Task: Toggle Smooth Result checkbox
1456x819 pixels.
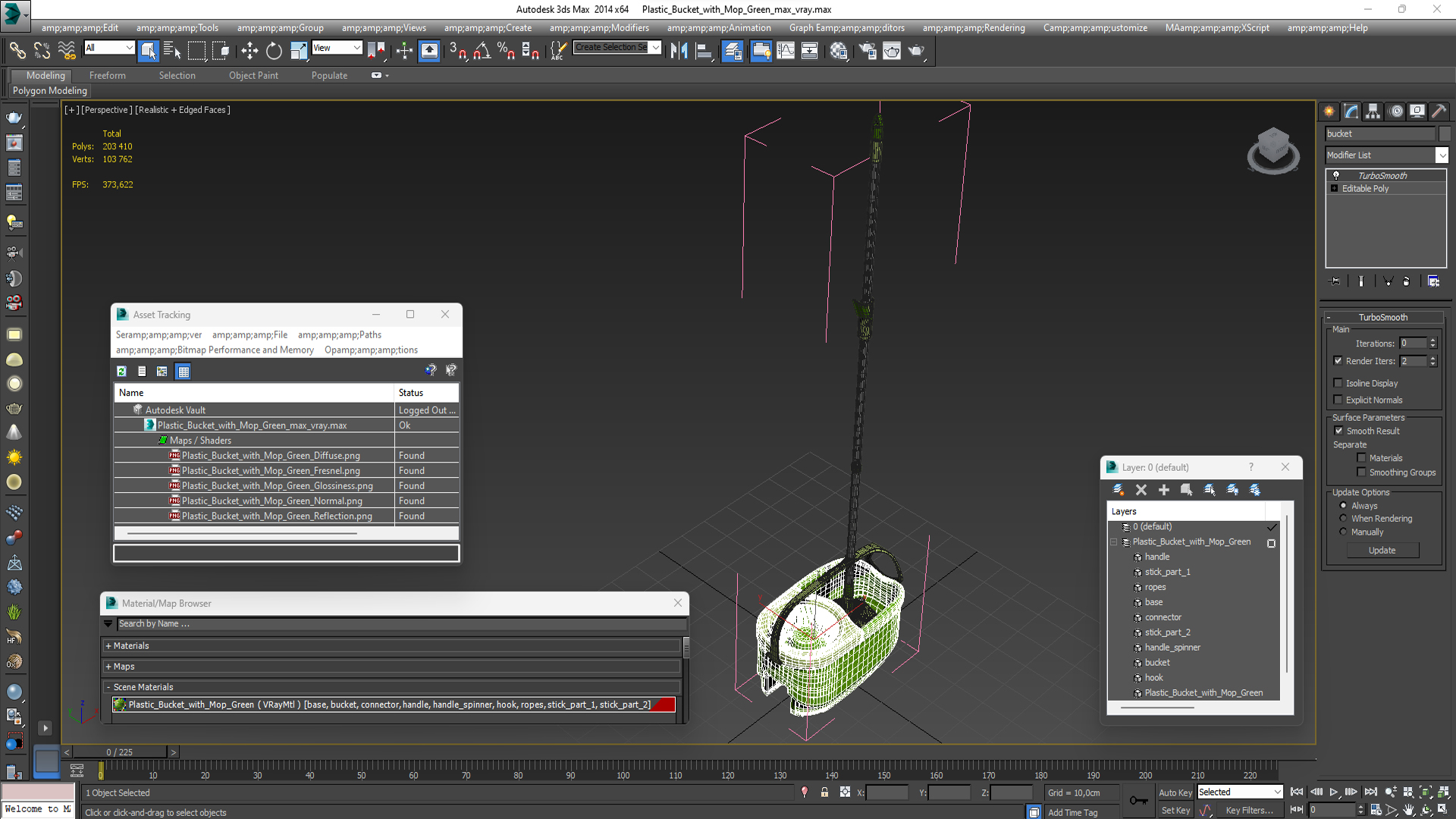Action: coord(1338,431)
